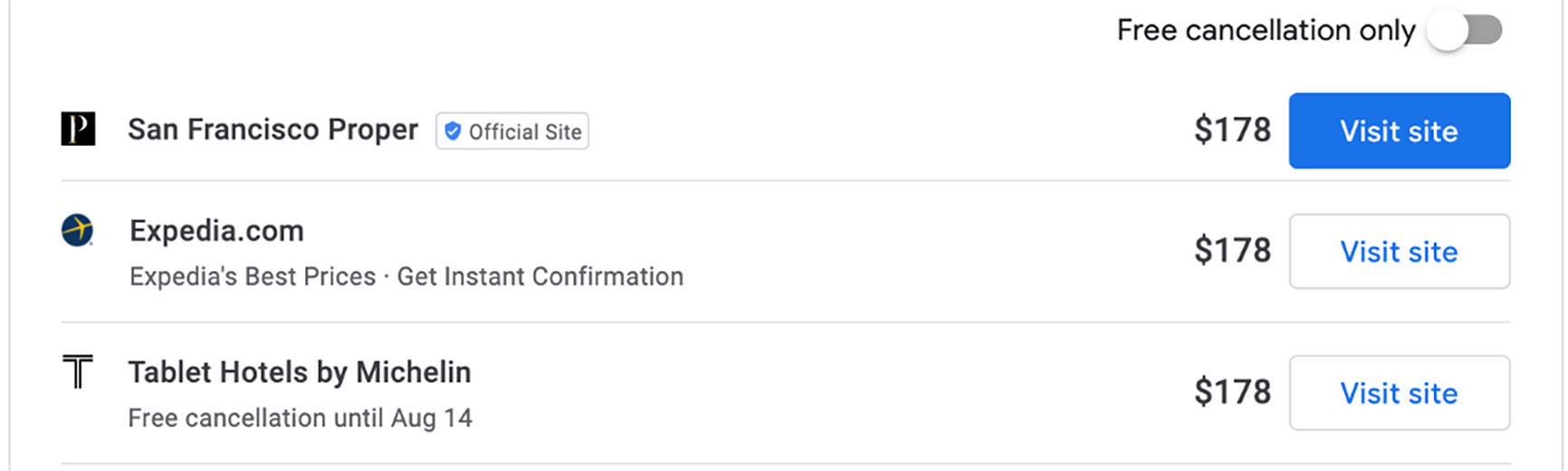Enable the Free cancellation only switch

coord(1465,31)
